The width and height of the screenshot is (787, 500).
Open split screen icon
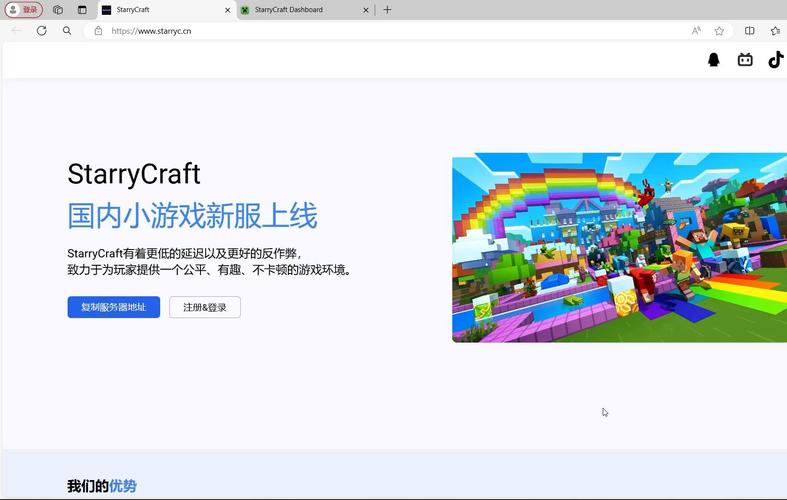(x=749, y=31)
